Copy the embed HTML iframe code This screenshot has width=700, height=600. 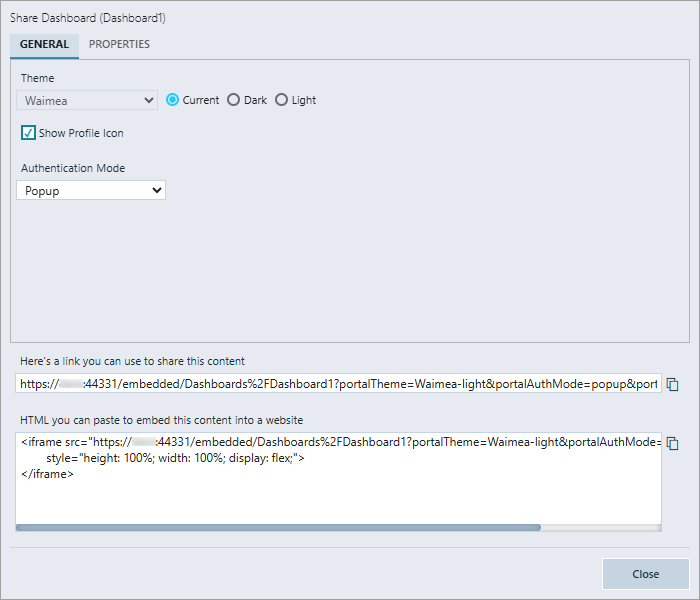(673, 443)
